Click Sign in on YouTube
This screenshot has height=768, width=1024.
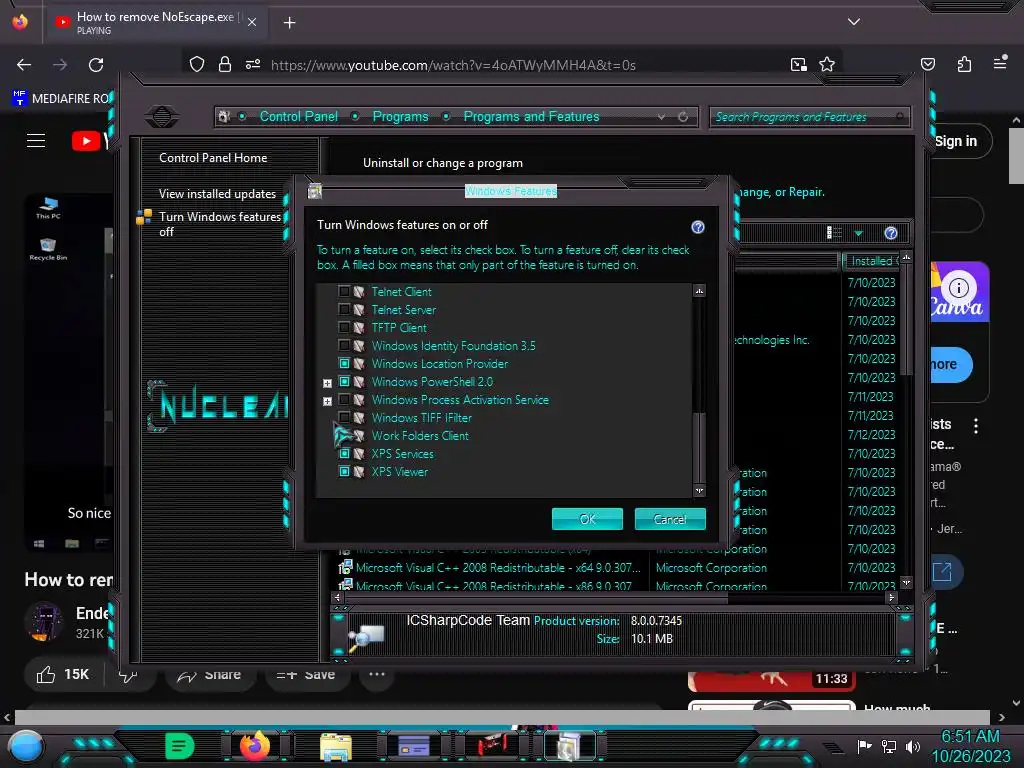pos(955,141)
